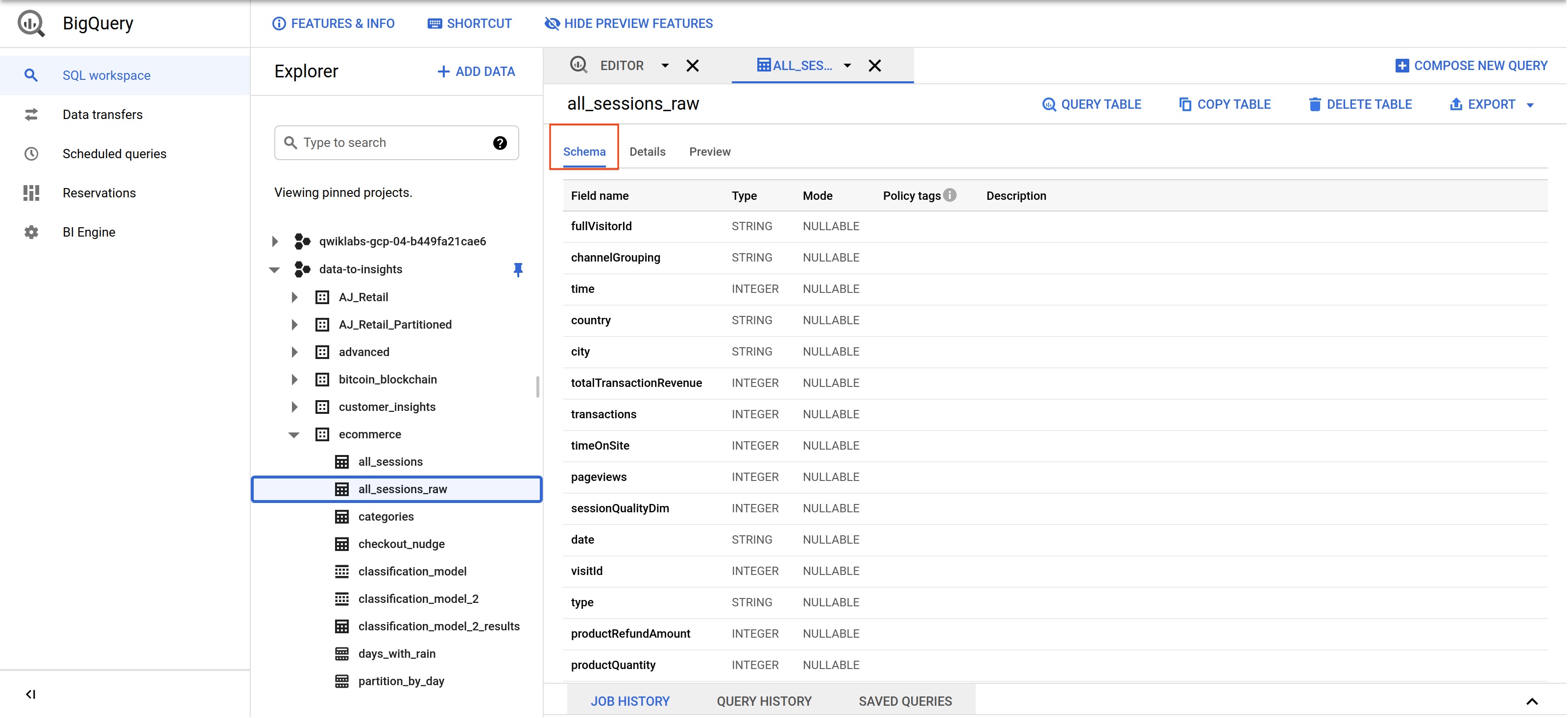Toggle Hide Preview Features
Screen dimensions: 1568x718
tap(628, 23)
